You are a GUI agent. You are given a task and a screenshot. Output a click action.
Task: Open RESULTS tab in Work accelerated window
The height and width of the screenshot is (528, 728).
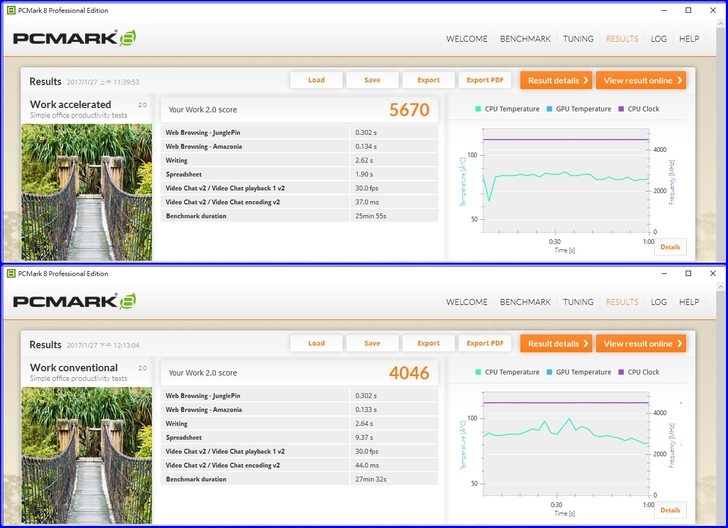coord(621,39)
